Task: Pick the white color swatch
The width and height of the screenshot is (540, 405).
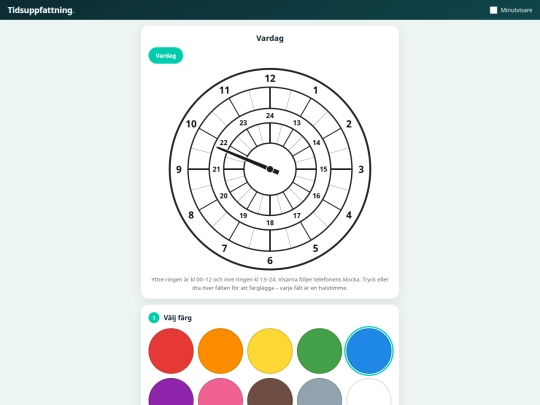Action: pyautogui.click(x=369, y=393)
